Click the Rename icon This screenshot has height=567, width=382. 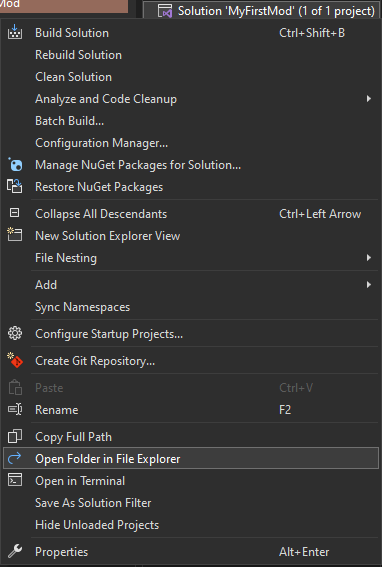pyautogui.click(x=15, y=409)
